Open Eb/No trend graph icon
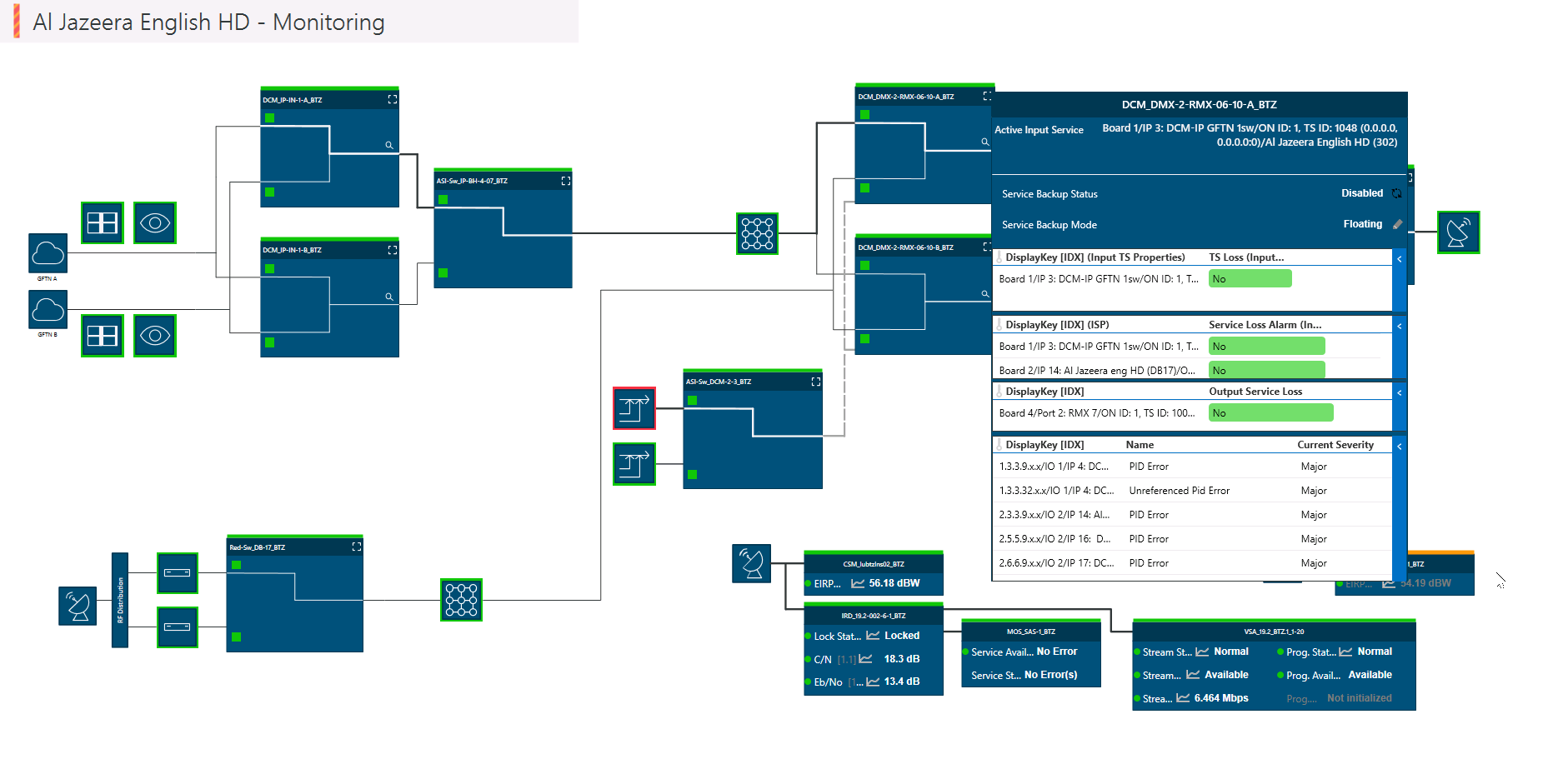The image size is (1568, 759). click(873, 682)
